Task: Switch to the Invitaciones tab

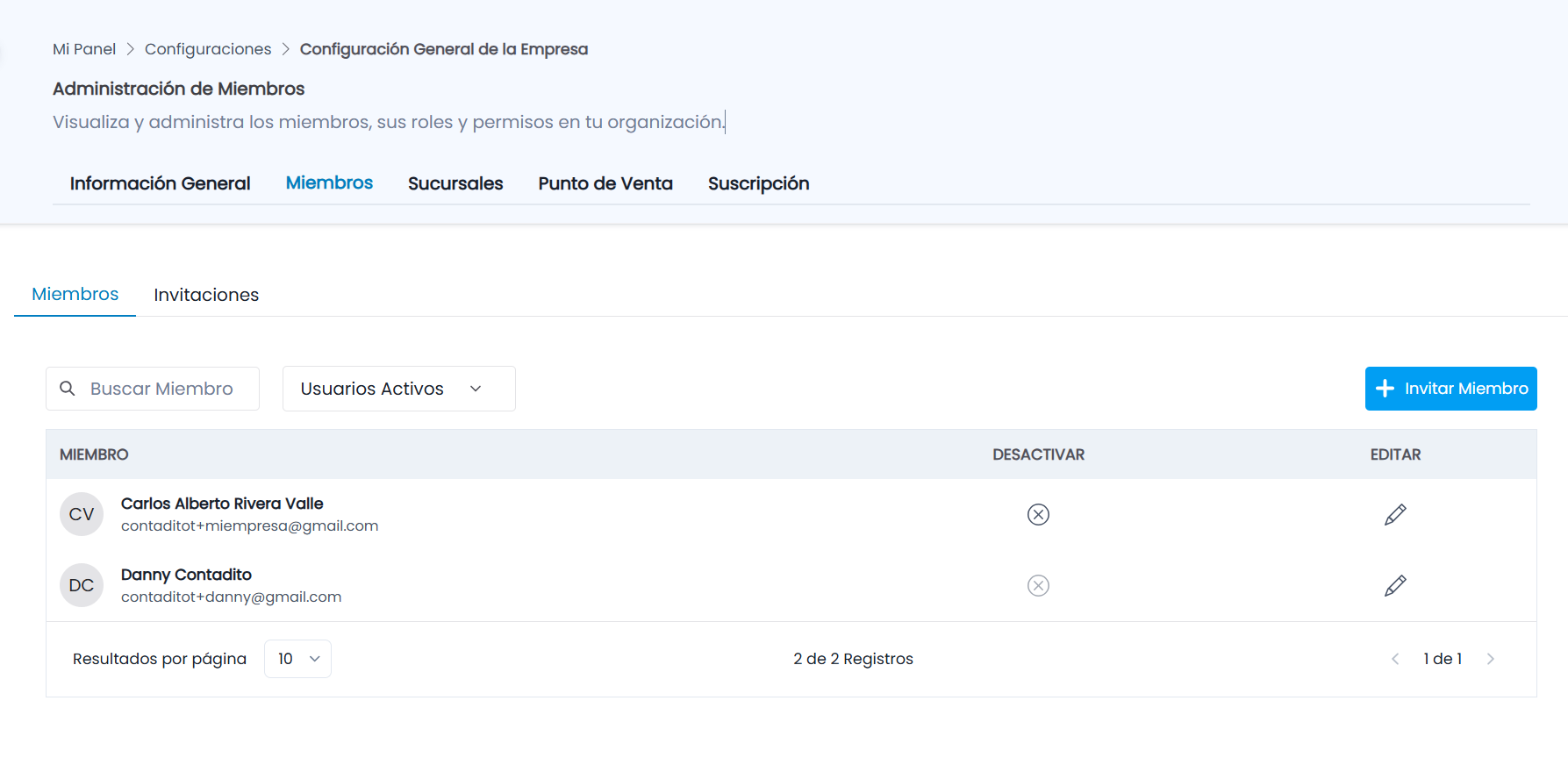Action: pos(206,295)
